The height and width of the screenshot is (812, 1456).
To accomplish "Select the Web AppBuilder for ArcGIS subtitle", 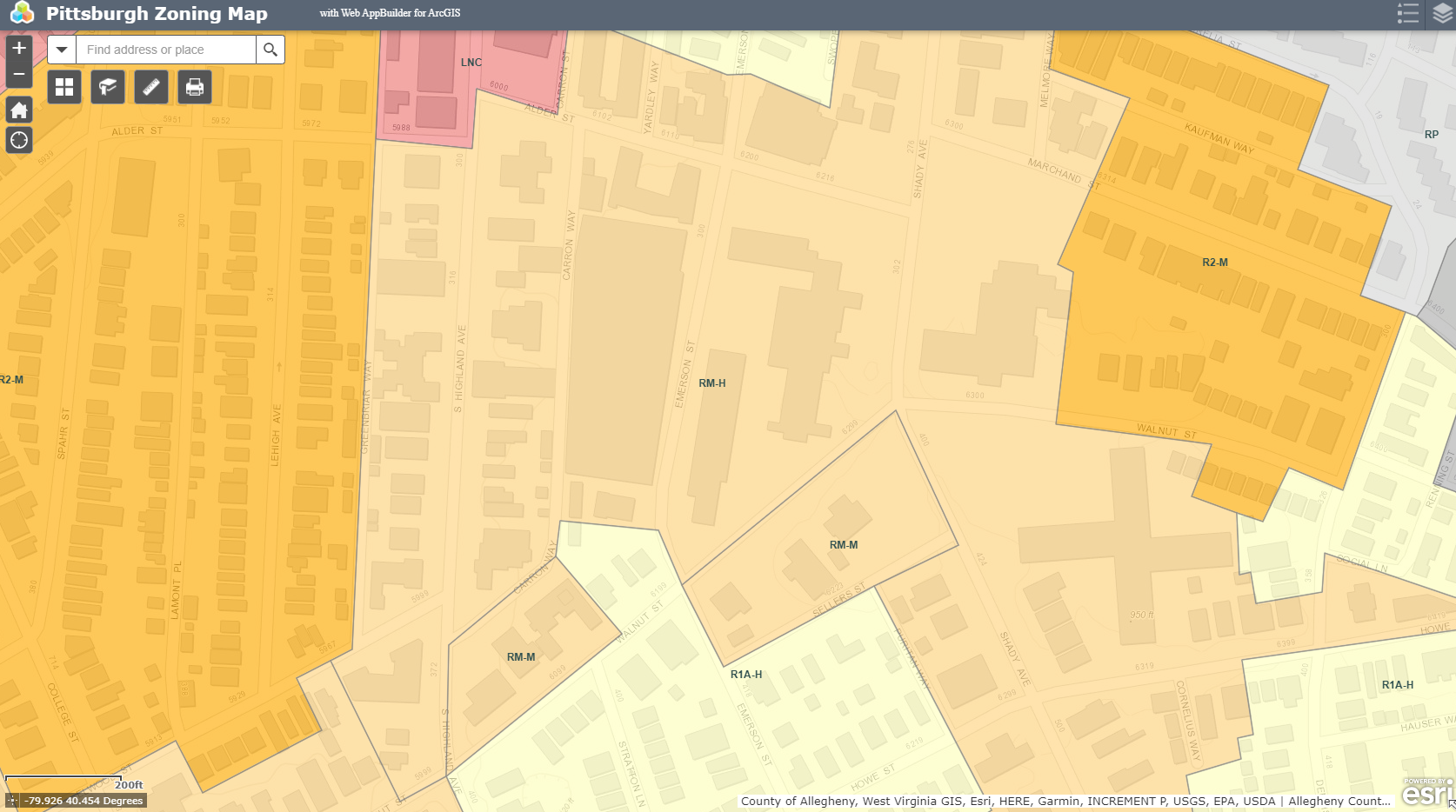I will pyautogui.click(x=390, y=13).
